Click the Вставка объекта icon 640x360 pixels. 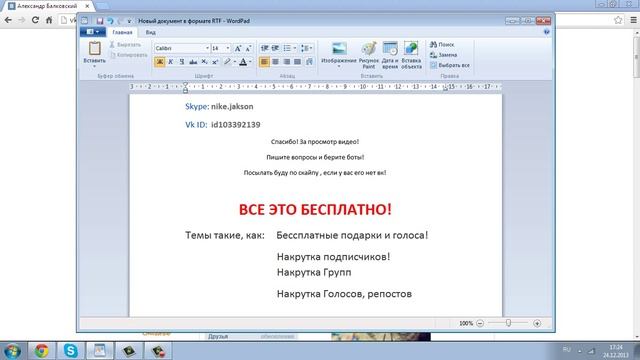(x=411, y=49)
